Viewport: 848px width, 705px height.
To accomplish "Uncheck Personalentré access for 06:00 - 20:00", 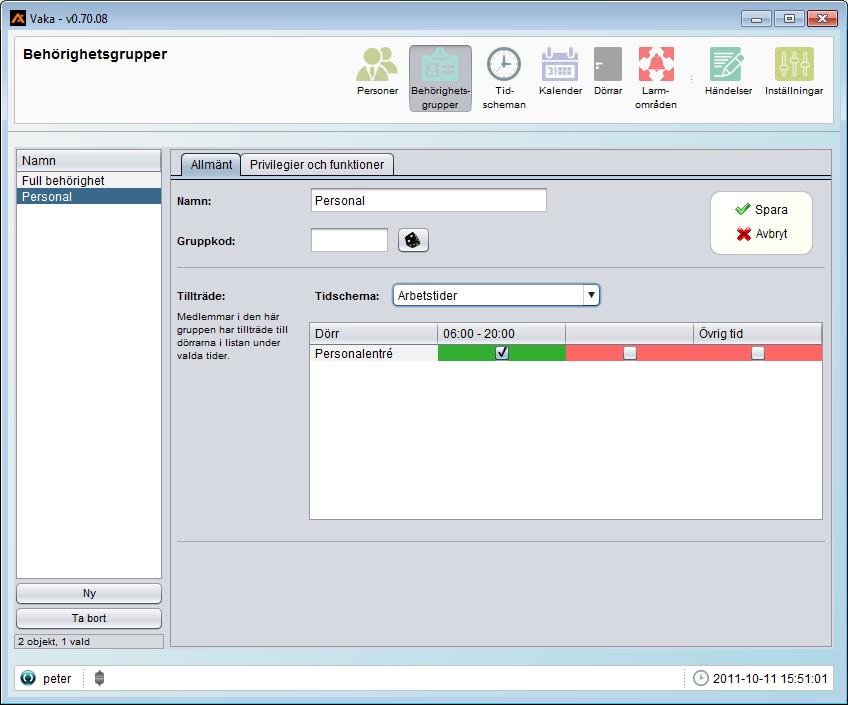I will [502, 353].
